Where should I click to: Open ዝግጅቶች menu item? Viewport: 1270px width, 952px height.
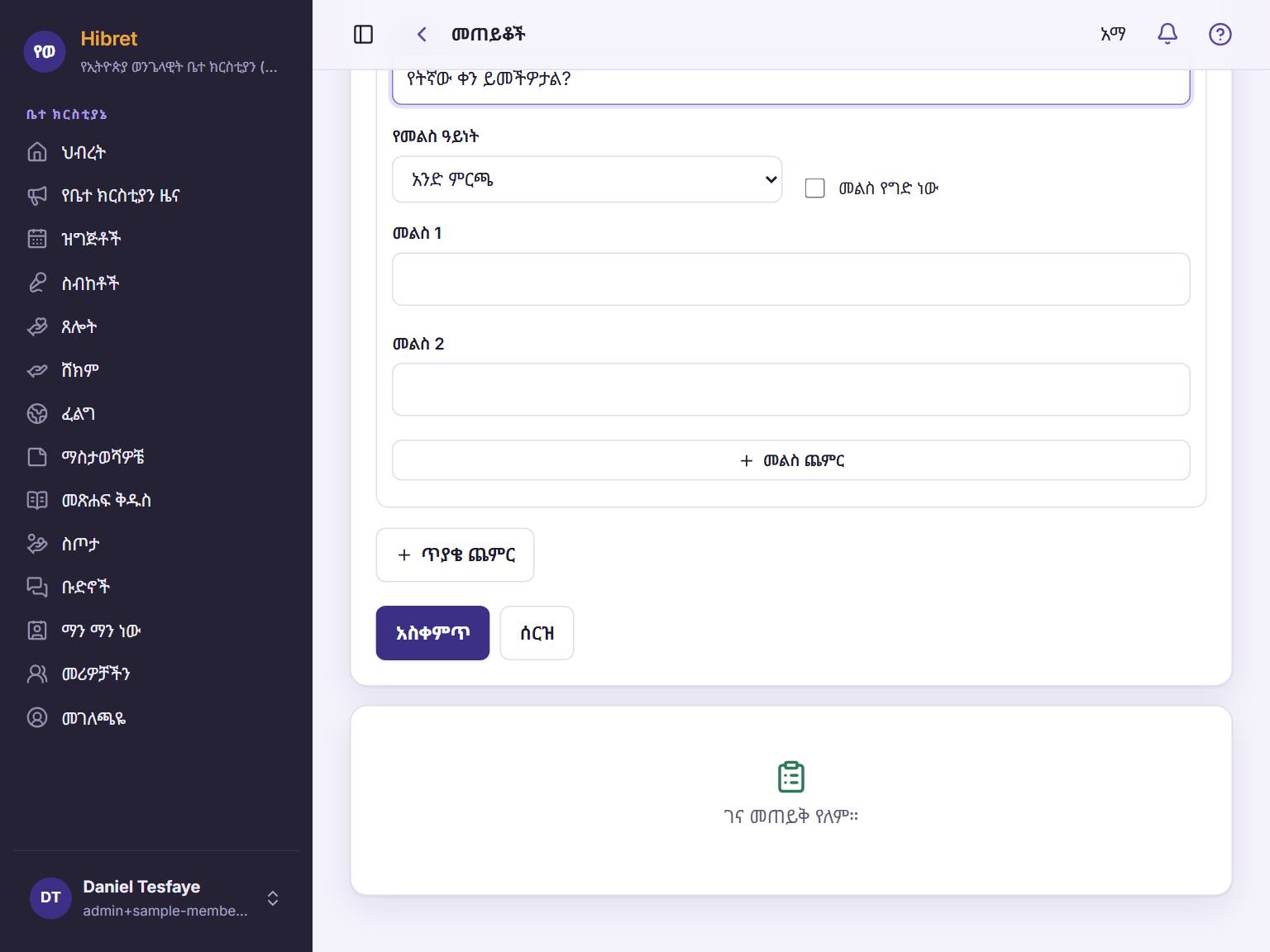(x=156, y=239)
